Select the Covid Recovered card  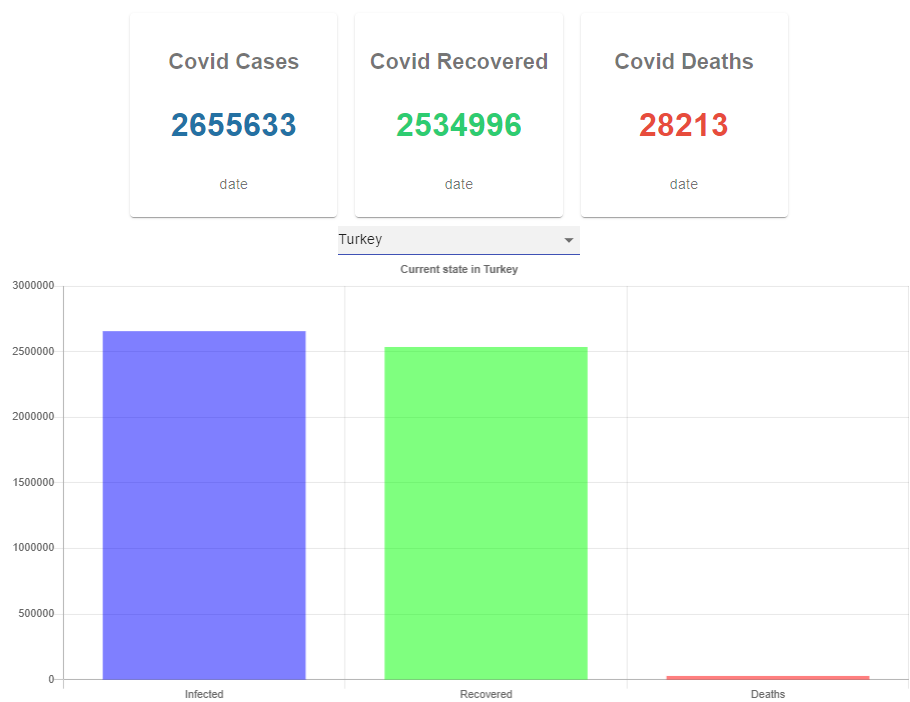click(x=458, y=113)
